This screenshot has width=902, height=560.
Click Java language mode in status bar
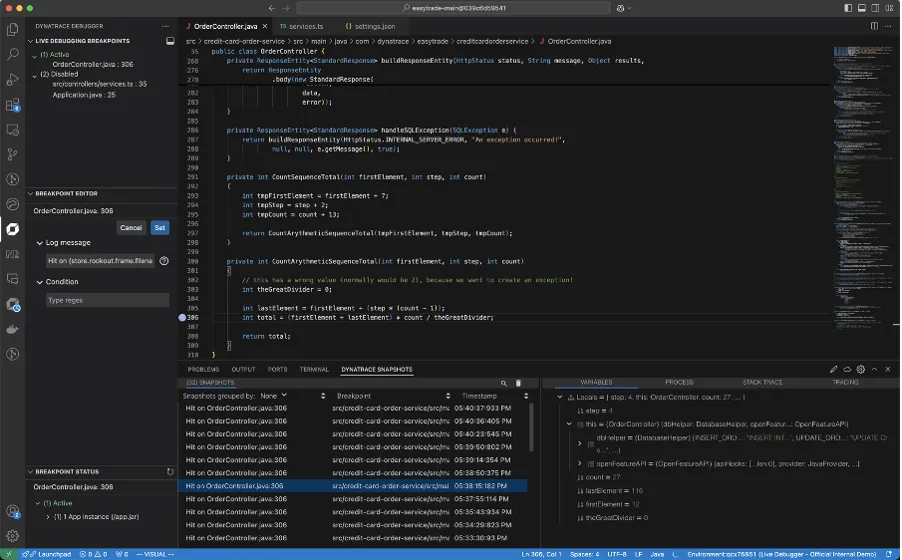(x=657, y=554)
